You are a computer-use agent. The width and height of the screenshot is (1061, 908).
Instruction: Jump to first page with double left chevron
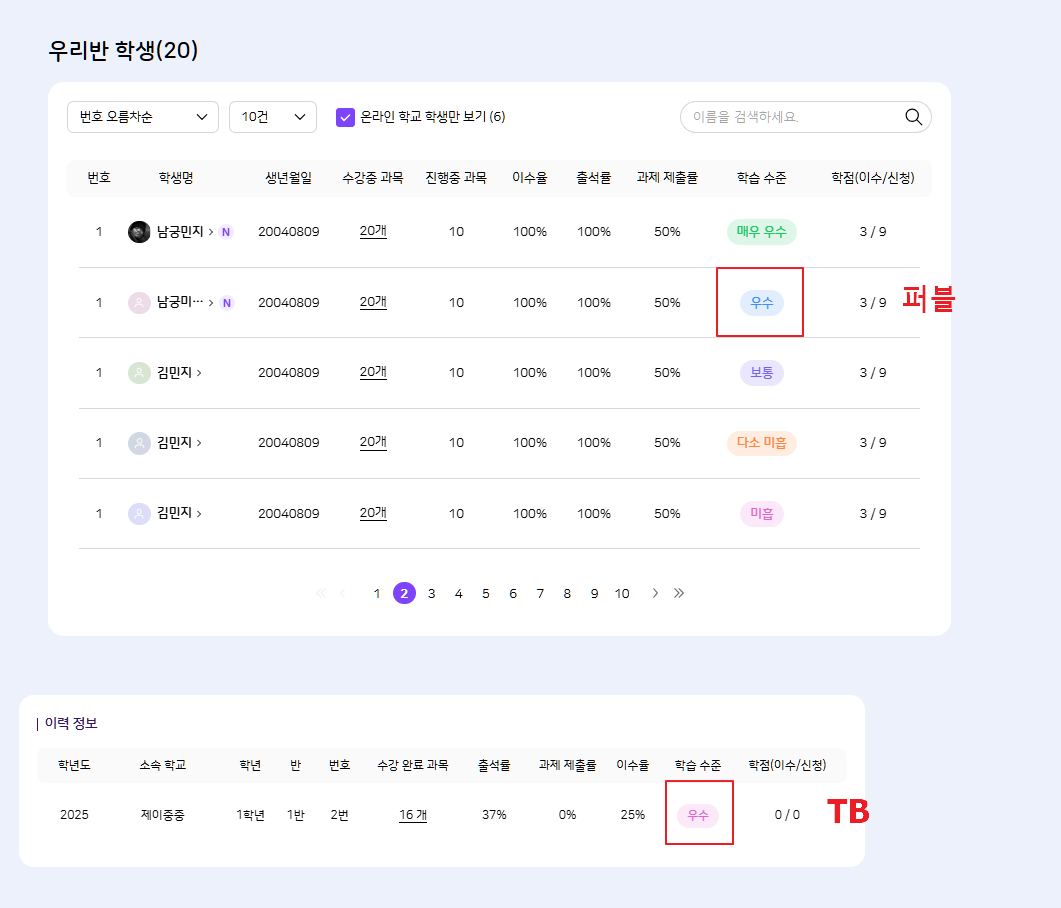pos(320,593)
